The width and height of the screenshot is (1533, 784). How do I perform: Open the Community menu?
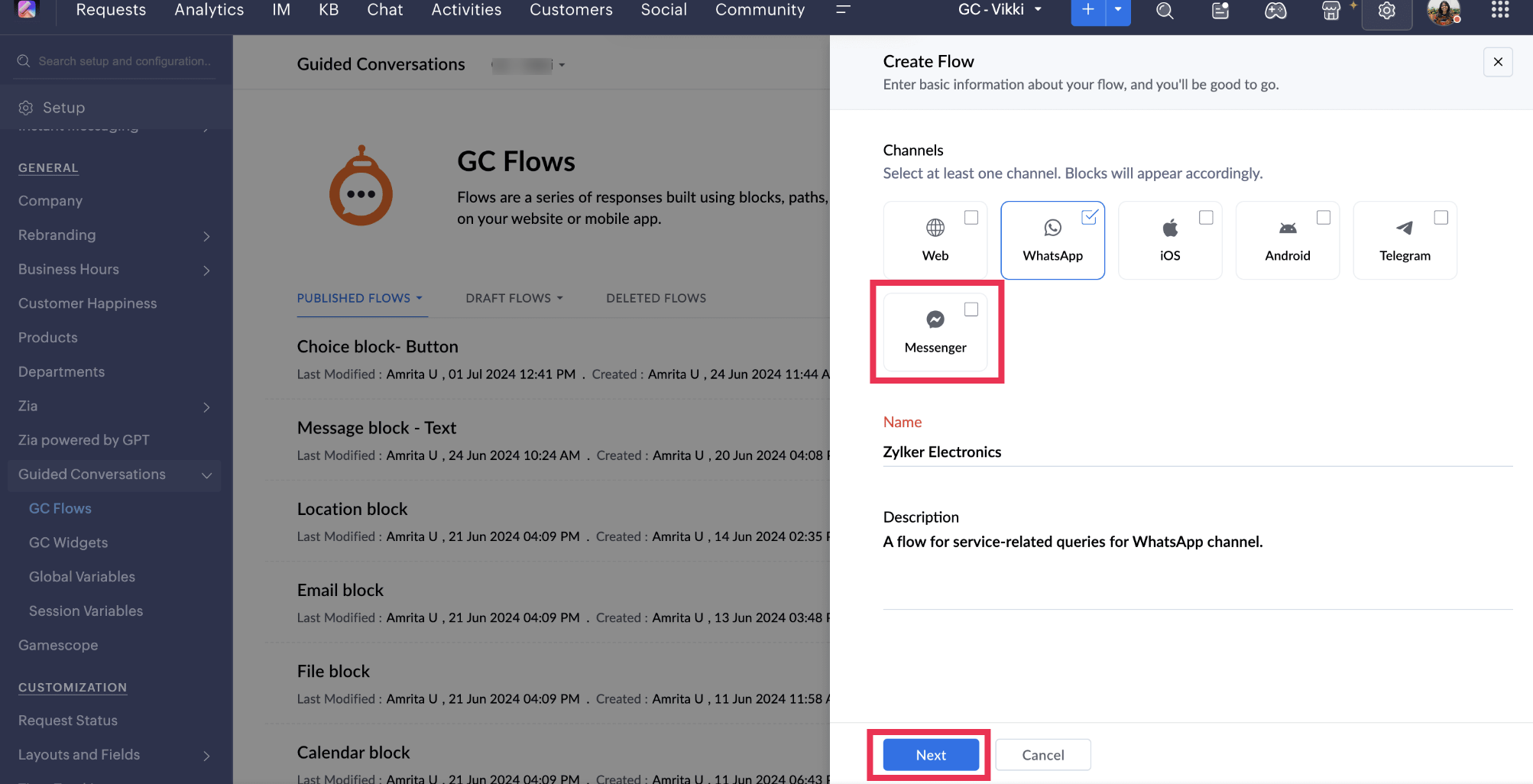click(760, 10)
